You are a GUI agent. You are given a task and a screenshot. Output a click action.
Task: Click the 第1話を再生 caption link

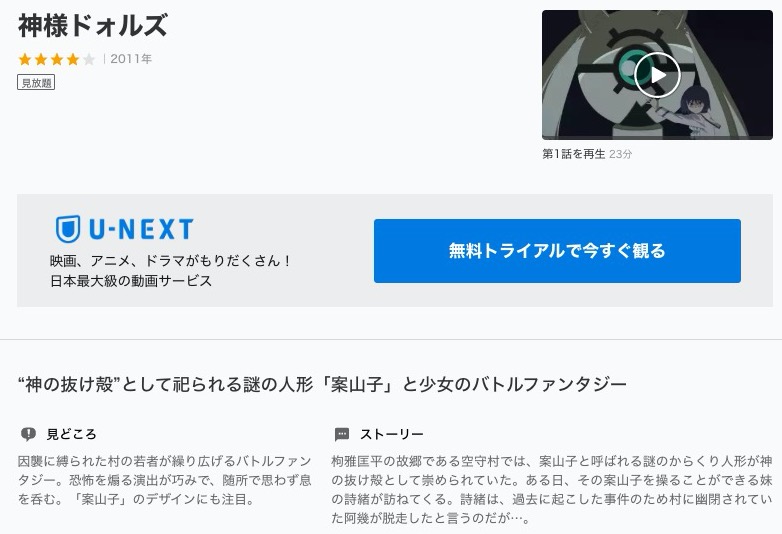pos(574,154)
